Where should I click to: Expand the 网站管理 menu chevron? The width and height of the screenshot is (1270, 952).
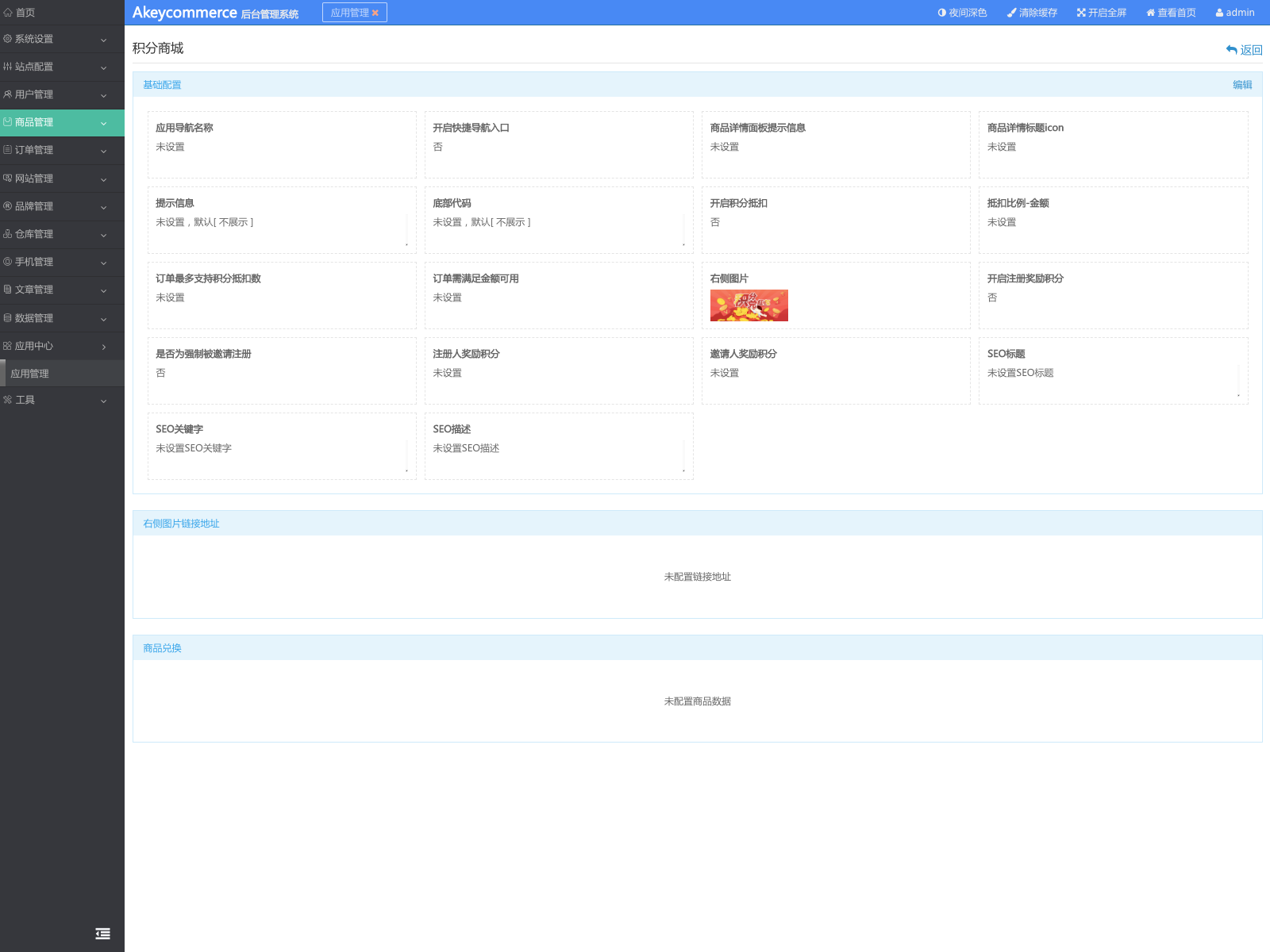[103, 180]
